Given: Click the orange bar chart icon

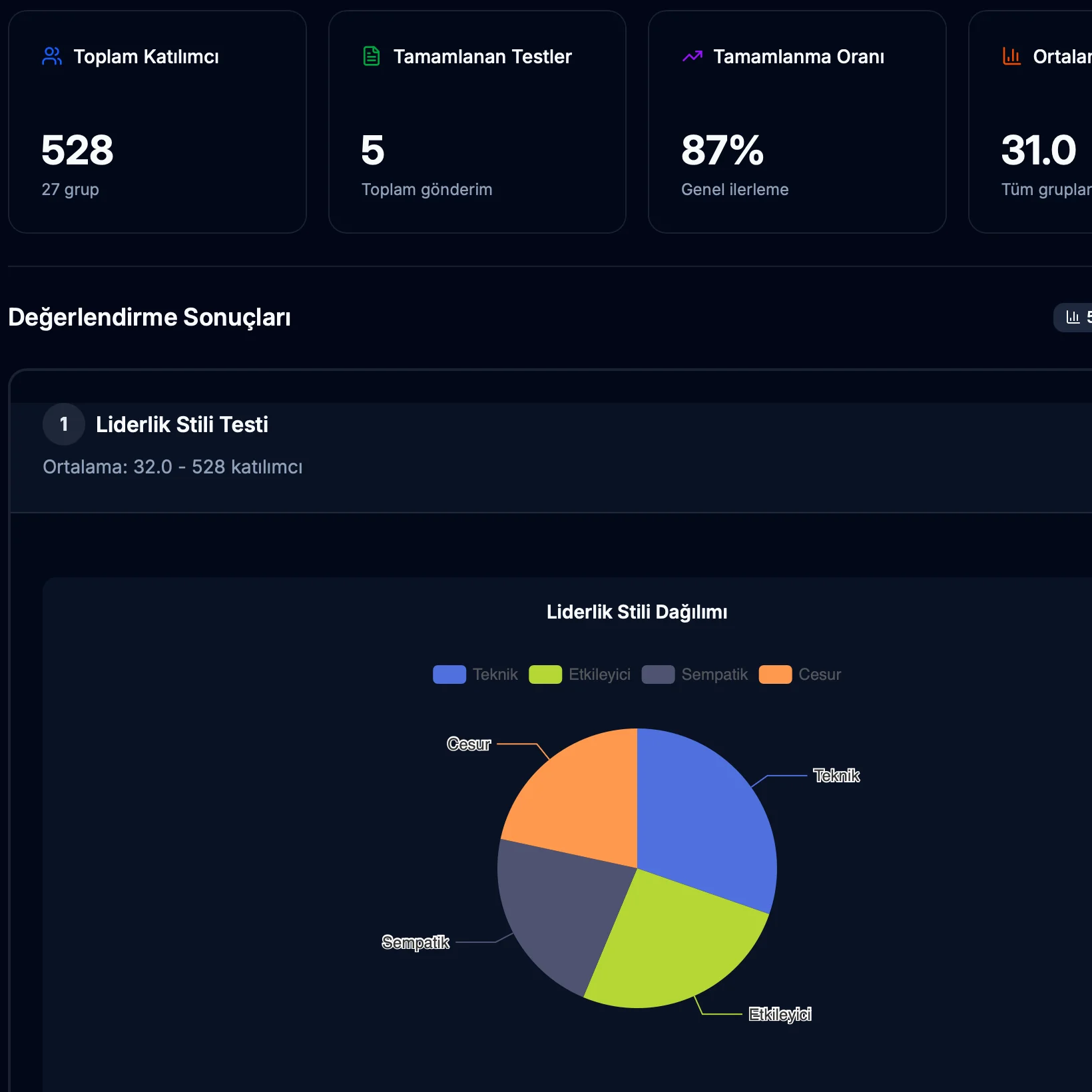Looking at the screenshot, I should click(x=1011, y=57).
